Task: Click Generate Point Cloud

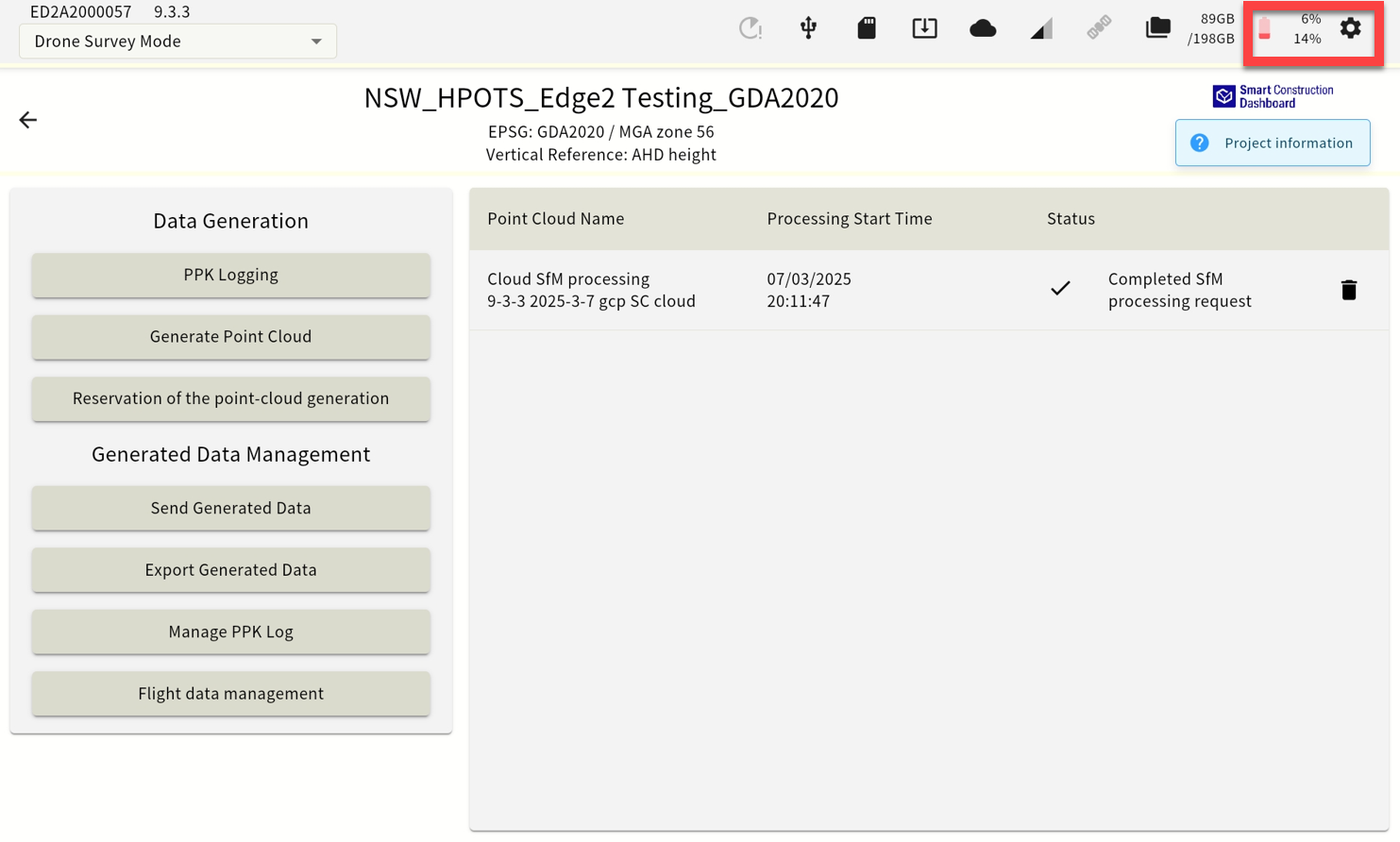Action: [x=230, y=337]
